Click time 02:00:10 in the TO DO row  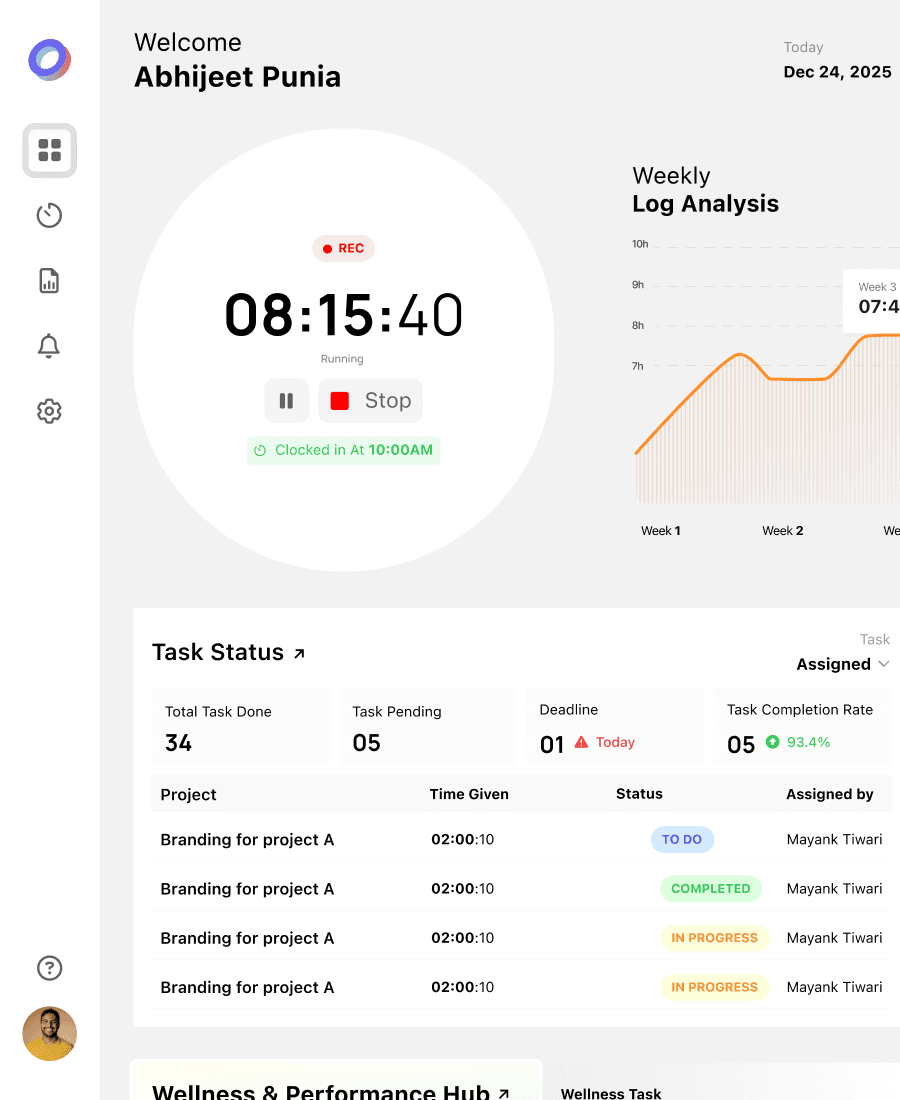(462, 840)
